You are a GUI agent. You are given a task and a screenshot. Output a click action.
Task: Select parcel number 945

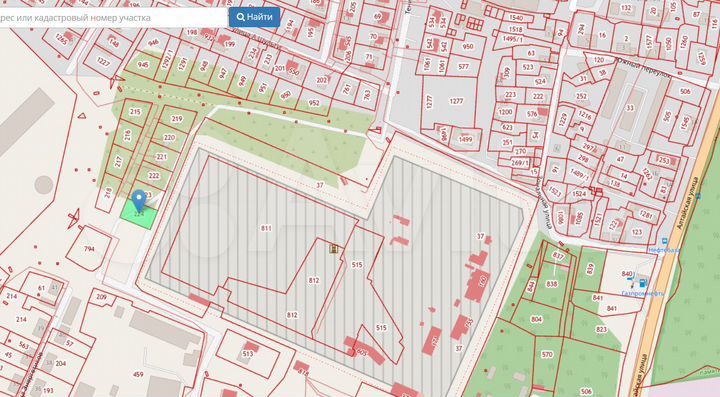pos(143,65)
